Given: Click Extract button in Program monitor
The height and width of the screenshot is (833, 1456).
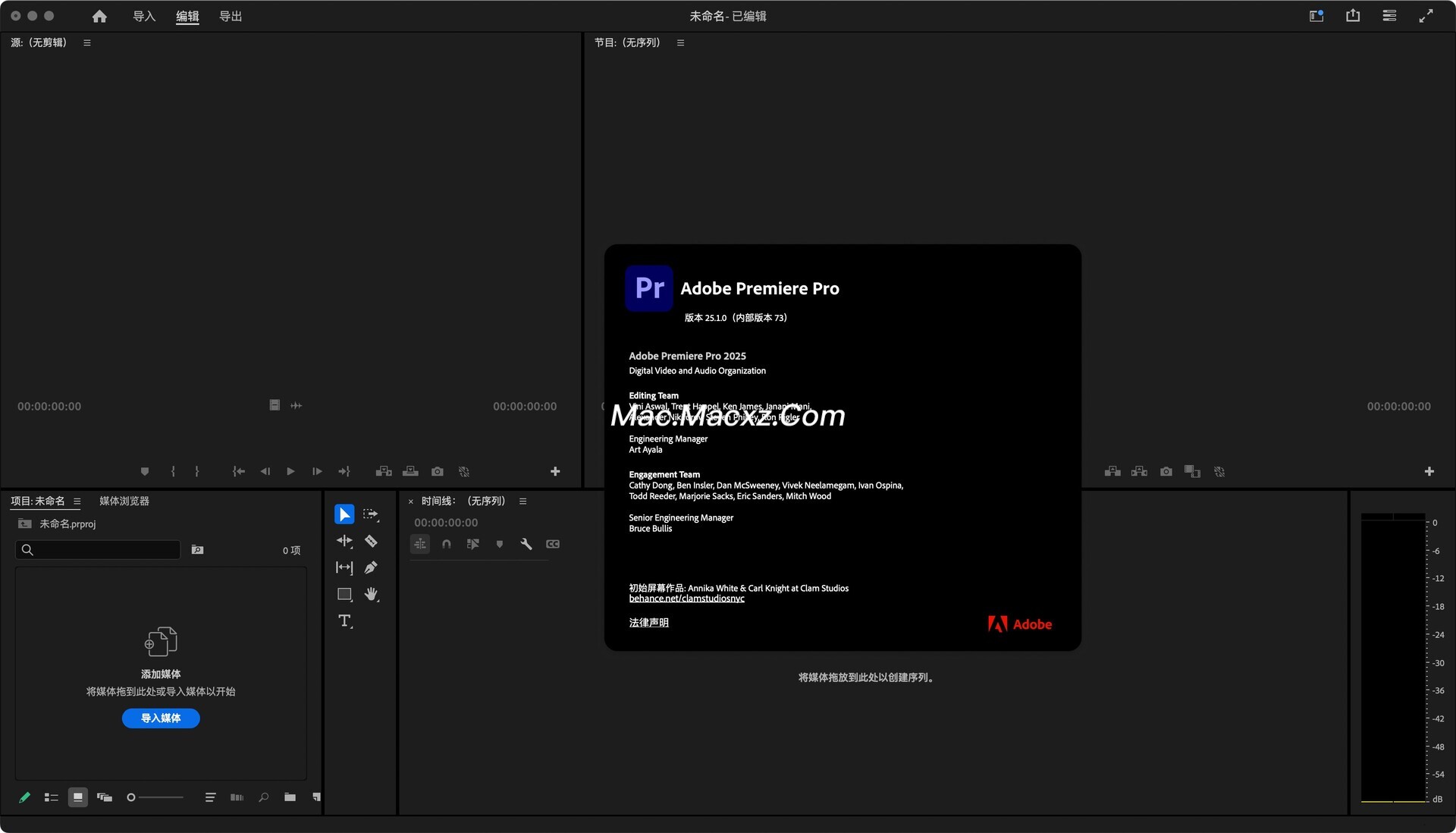Looking at the screenshot, I should tap(1139, 472).
